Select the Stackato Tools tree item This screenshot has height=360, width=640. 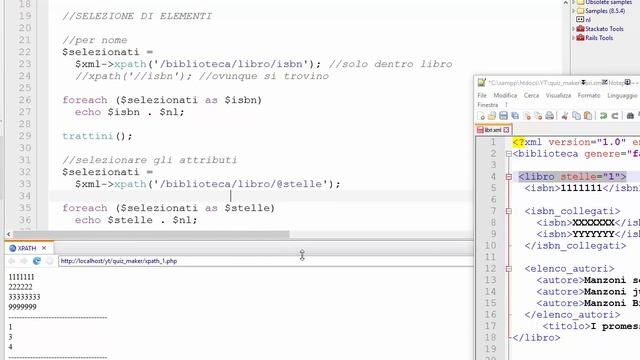[604, 29]
